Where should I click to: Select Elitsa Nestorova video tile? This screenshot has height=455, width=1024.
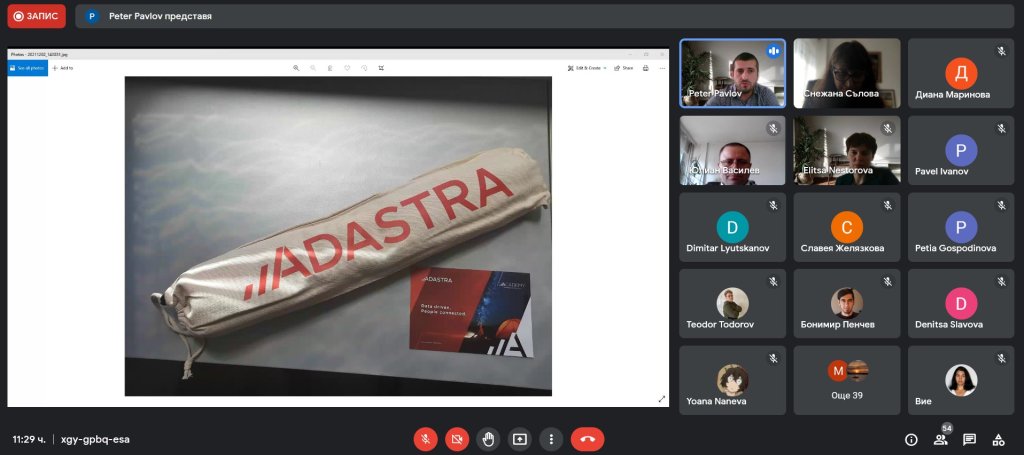[847, 150]
